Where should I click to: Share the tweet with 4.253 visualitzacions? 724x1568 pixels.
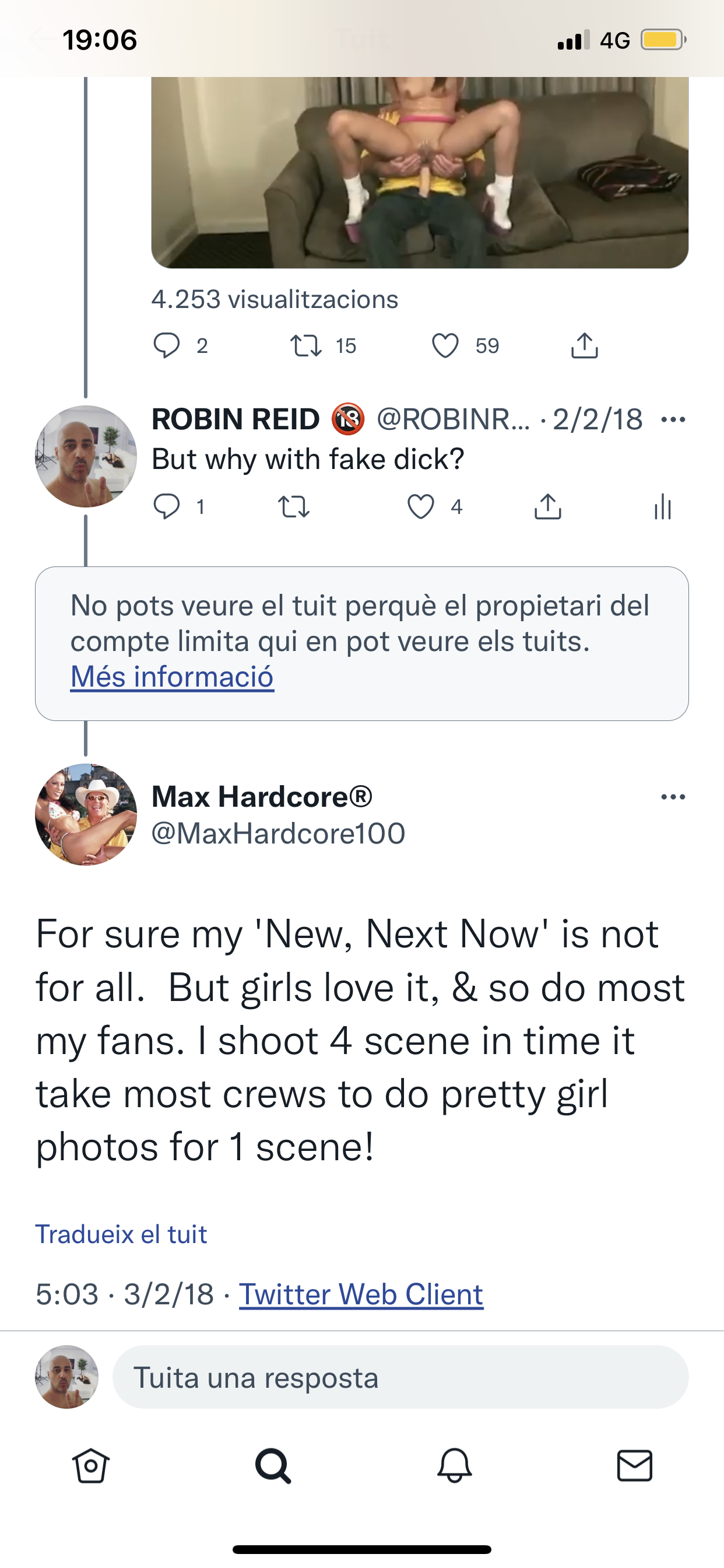tap(584, 346)
